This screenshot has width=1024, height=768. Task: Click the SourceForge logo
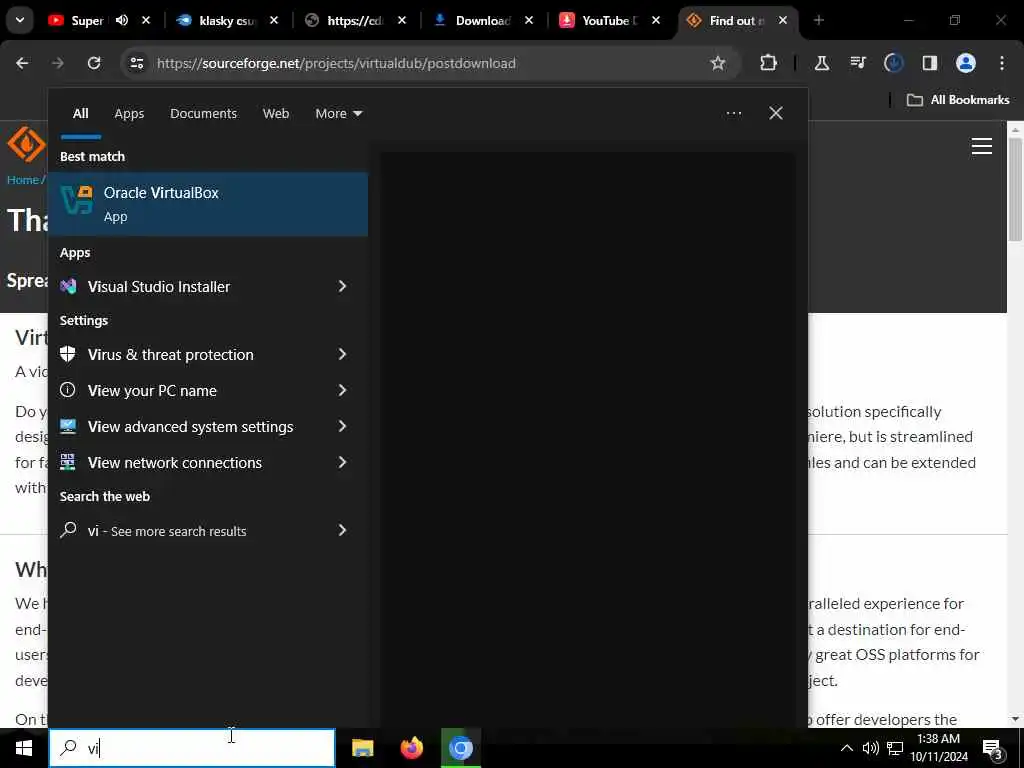26,144
